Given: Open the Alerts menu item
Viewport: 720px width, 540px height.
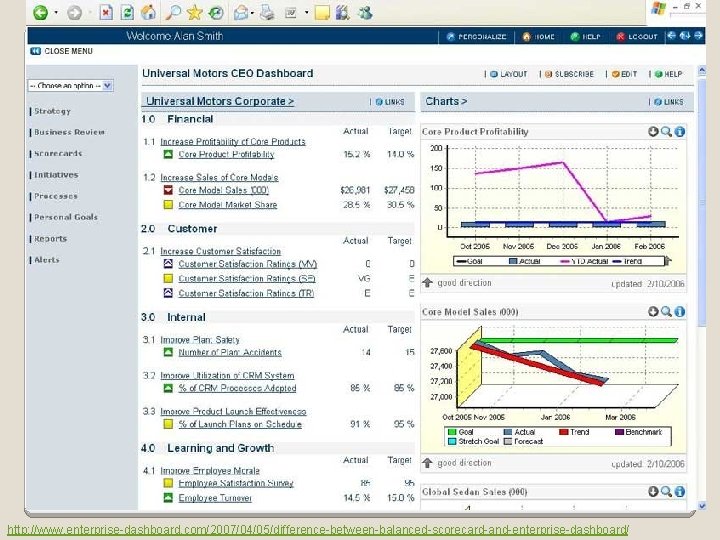Looking at the screenshot, I should [46, 260].
